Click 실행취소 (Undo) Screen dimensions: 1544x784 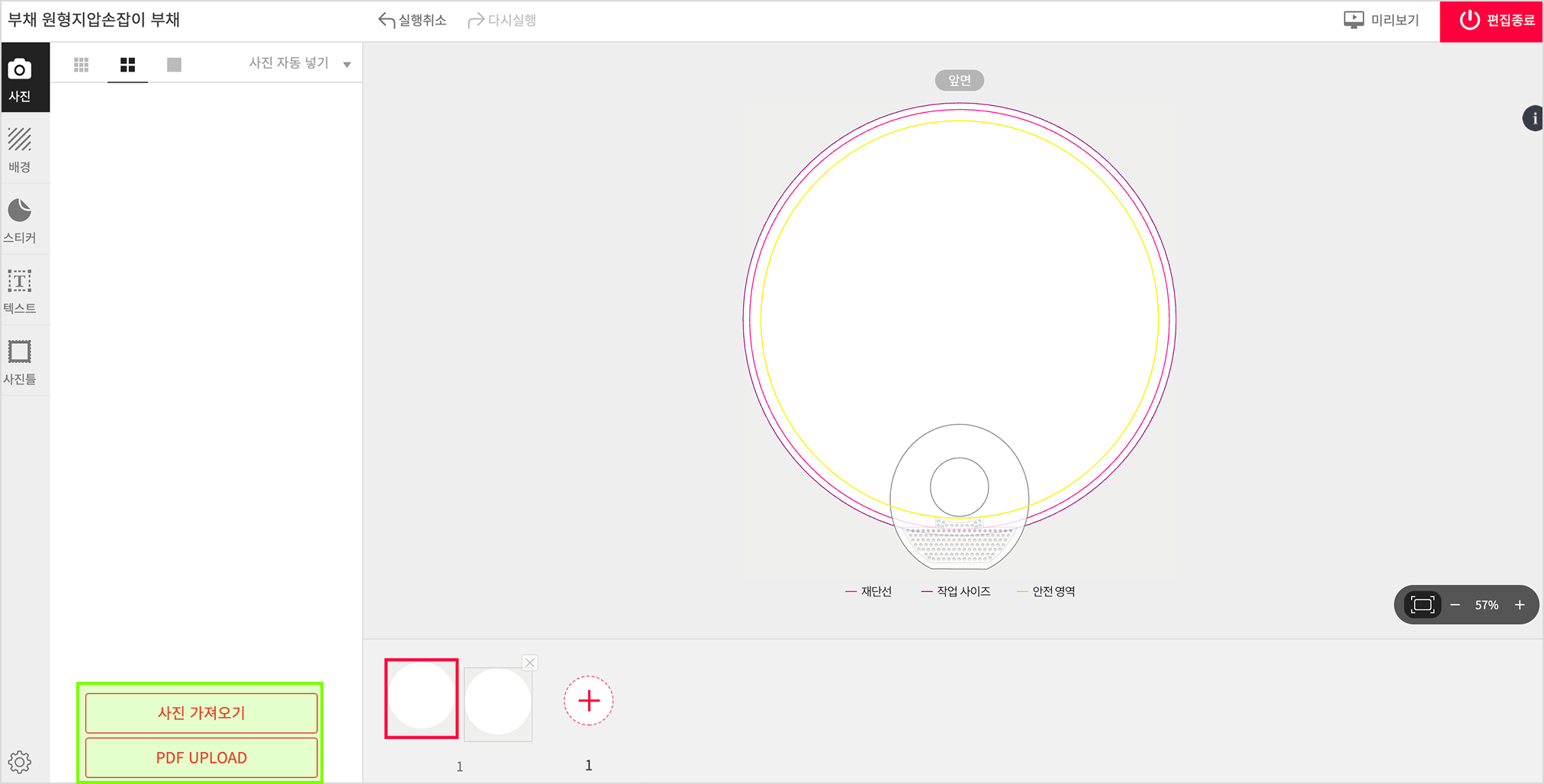click(x=413, y=21)
